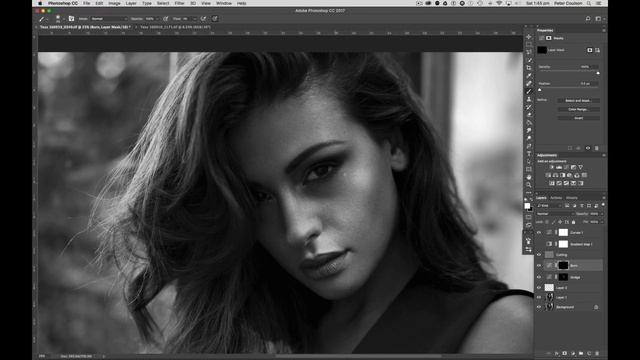Click the Curves adjustment icon
This screenshot has width=640, height=360.
[x=566, y=167]
